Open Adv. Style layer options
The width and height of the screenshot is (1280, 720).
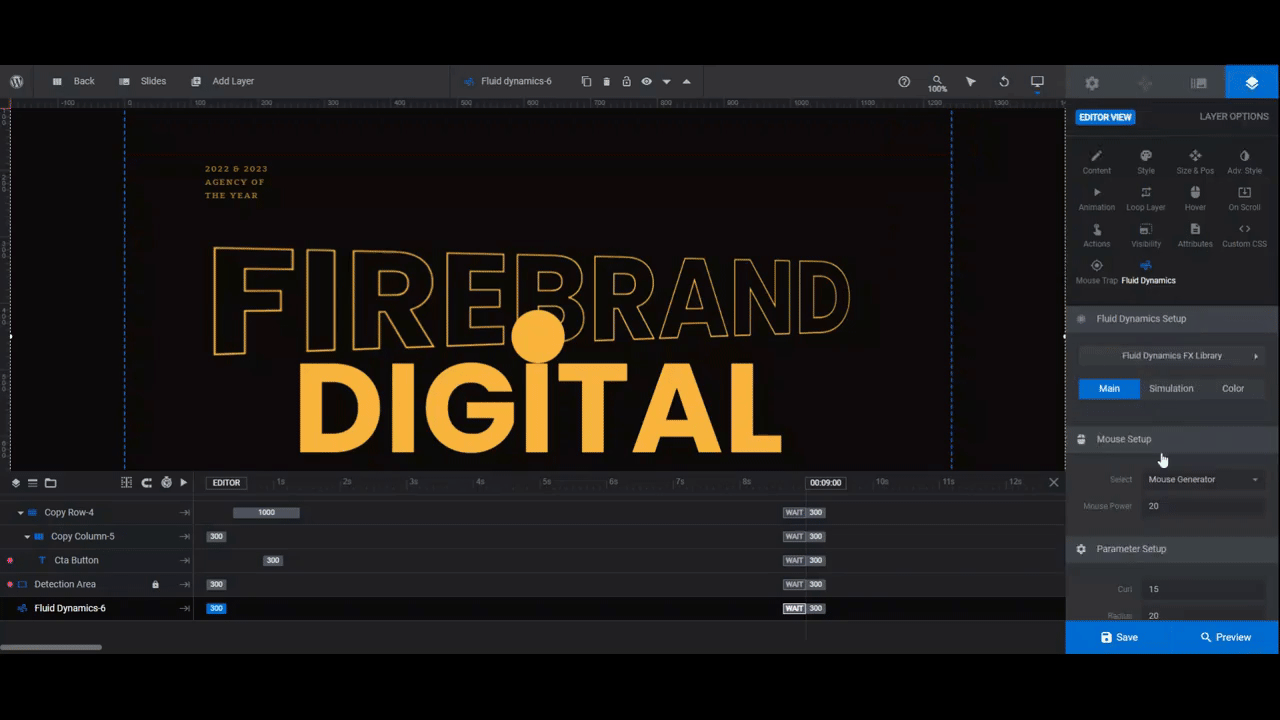coord(1244,162)
